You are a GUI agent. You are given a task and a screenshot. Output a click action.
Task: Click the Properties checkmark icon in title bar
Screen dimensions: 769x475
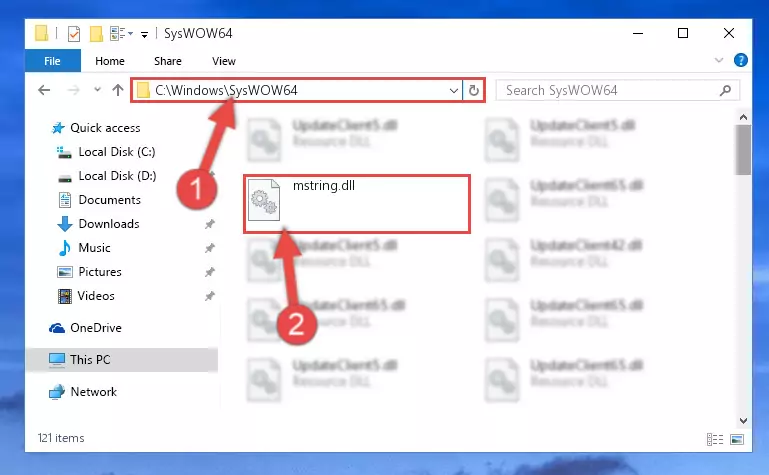(74, 33)
